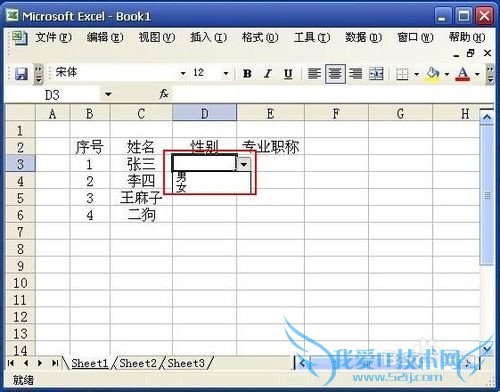This screenshot has height=392, width=500.
Task: Click cell containing 李四
Action: point(141,181)
